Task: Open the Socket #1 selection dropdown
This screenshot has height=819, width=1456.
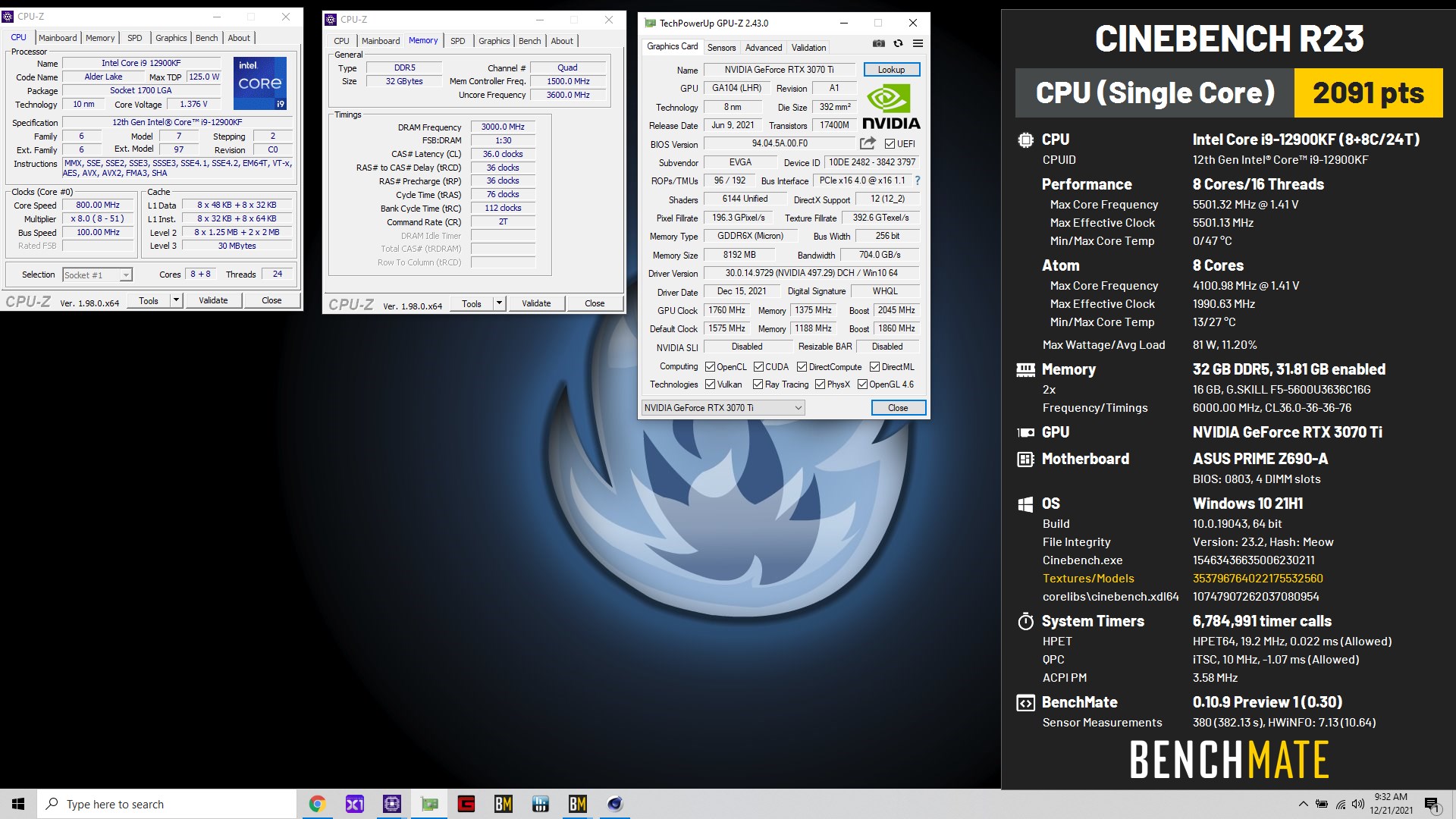Action: [97, 275]
